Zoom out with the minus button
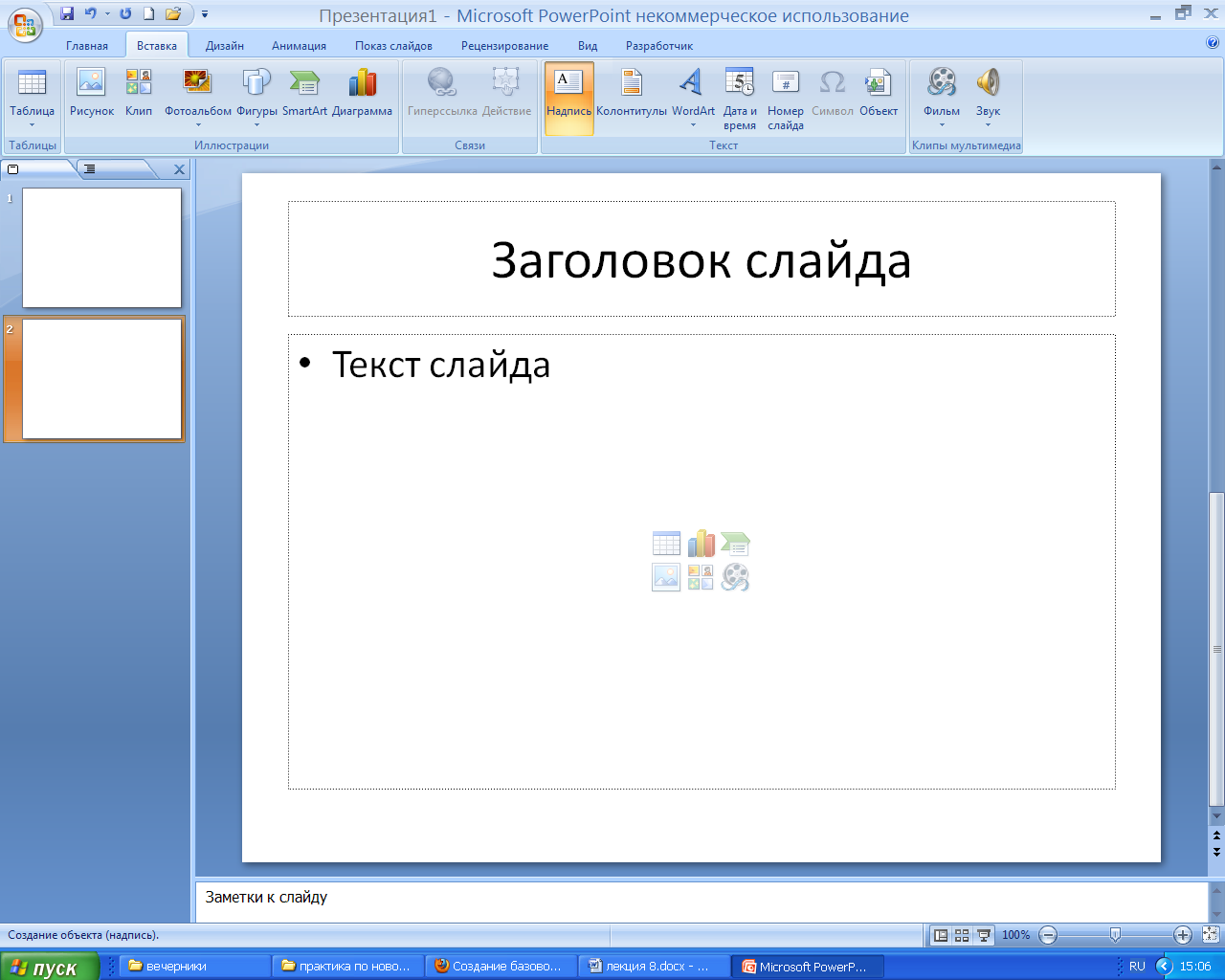Screen dimensions: 1225x980 click(1048, 935)
